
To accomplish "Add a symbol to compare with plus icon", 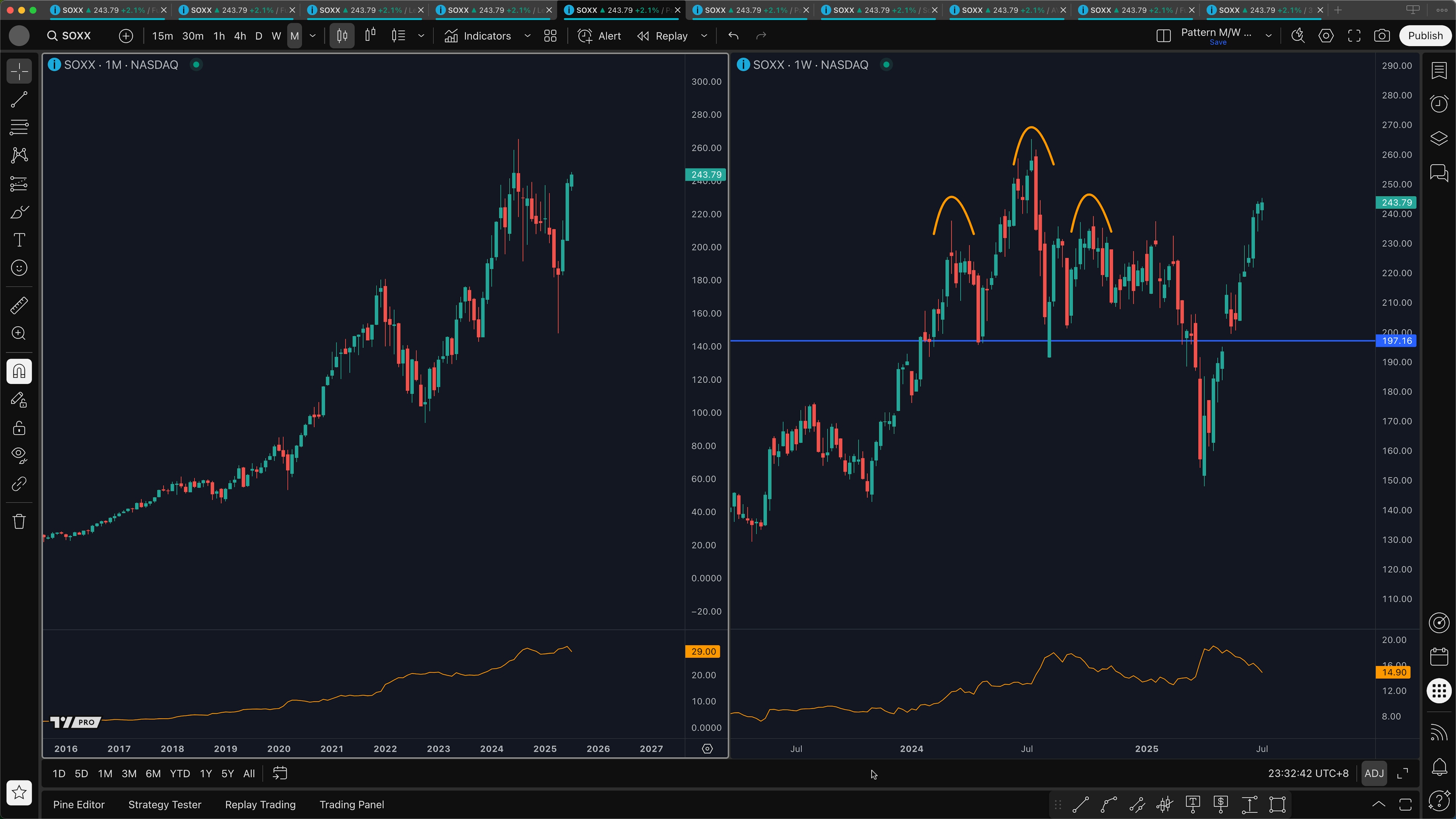I will tap(126, 36).
